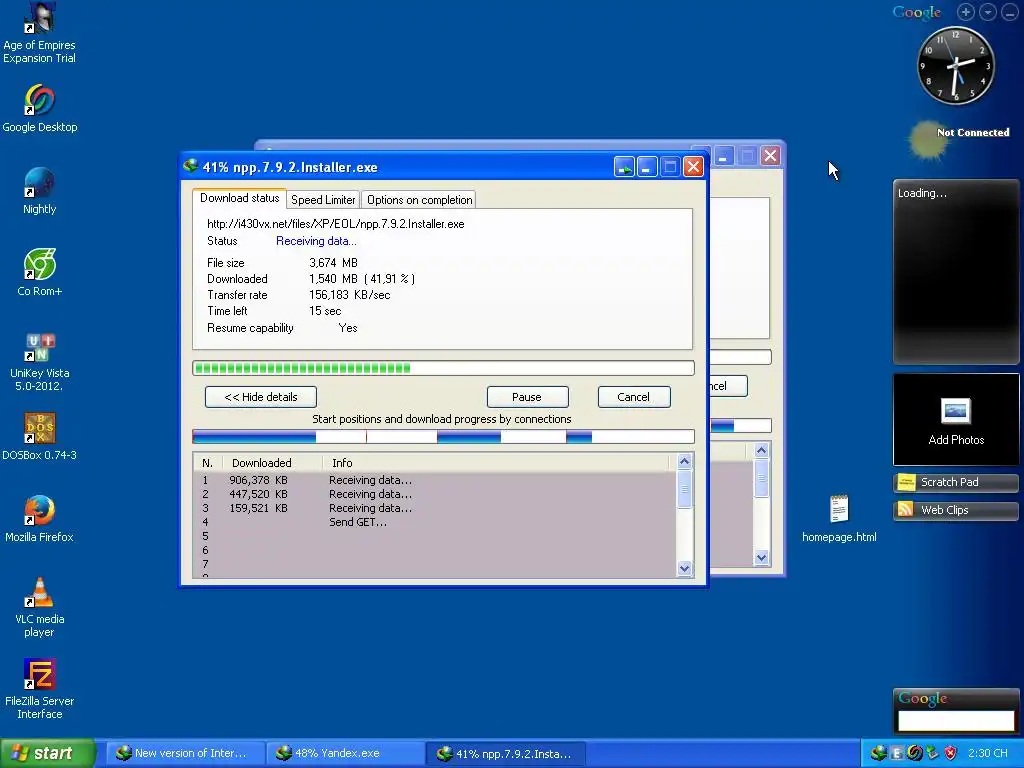
Task: Click the 2:30 CH taskbar clock
Action: pos(987,753)
